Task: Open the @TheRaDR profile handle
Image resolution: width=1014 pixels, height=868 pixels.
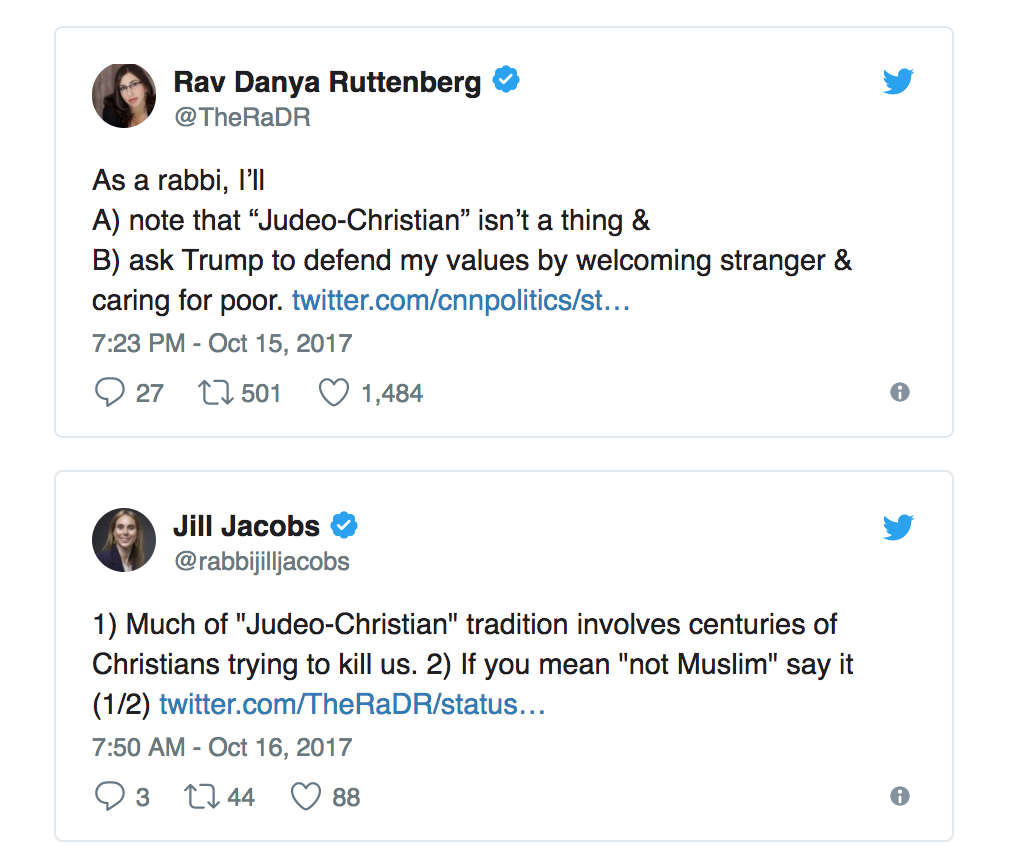Action: point(243,117)
